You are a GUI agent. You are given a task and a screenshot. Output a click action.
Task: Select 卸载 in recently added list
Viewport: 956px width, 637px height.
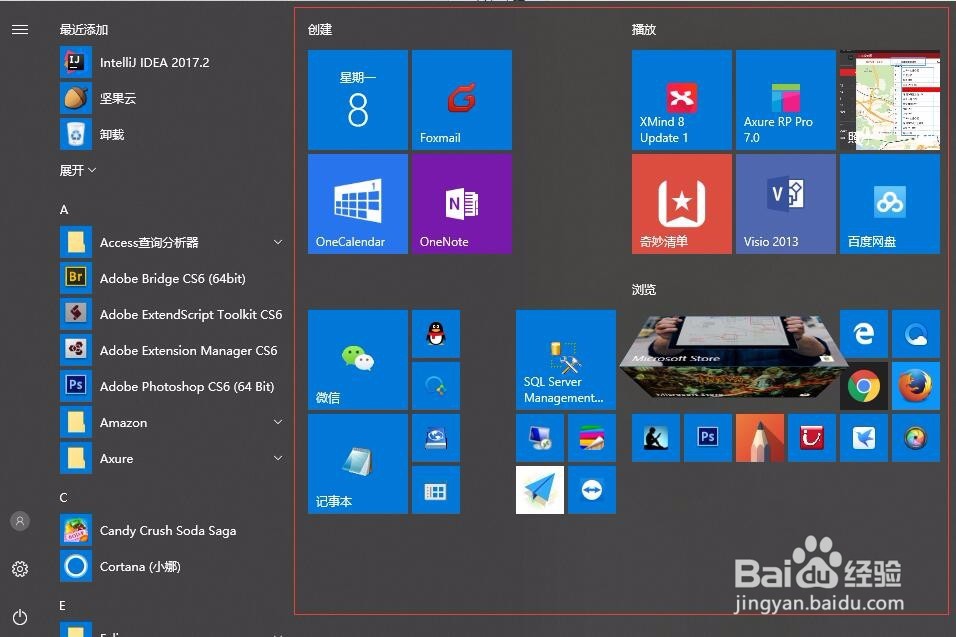(x=173, y=134)
